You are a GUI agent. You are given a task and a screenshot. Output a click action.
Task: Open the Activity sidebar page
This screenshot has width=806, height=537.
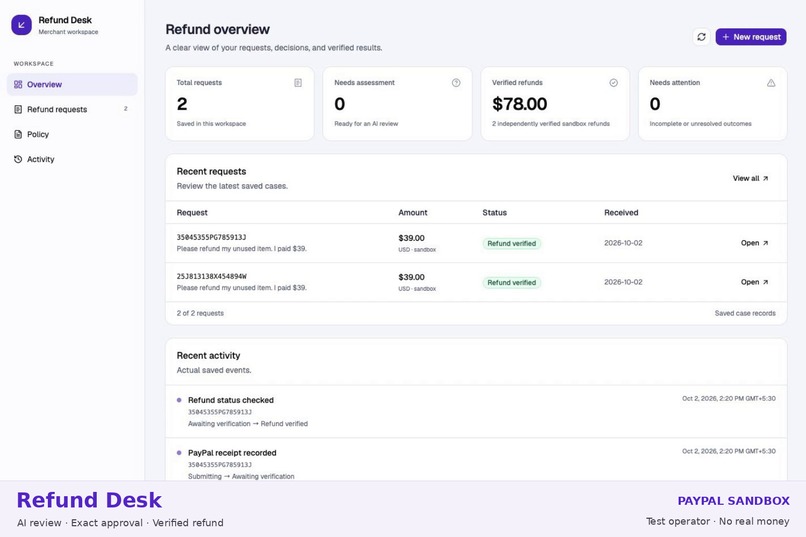tap(72, 159)
